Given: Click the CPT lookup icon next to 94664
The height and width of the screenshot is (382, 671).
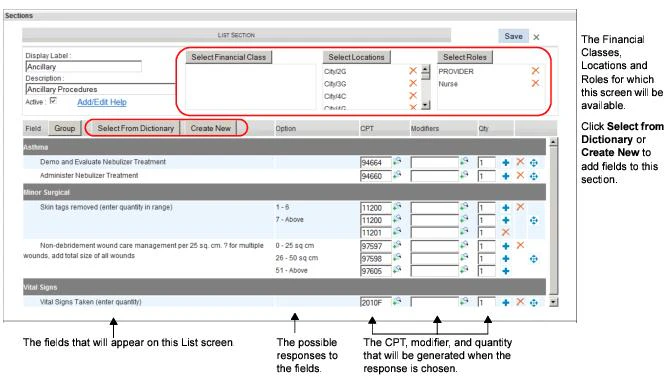Looking at the screenshot, I should [x=398, y=162].
